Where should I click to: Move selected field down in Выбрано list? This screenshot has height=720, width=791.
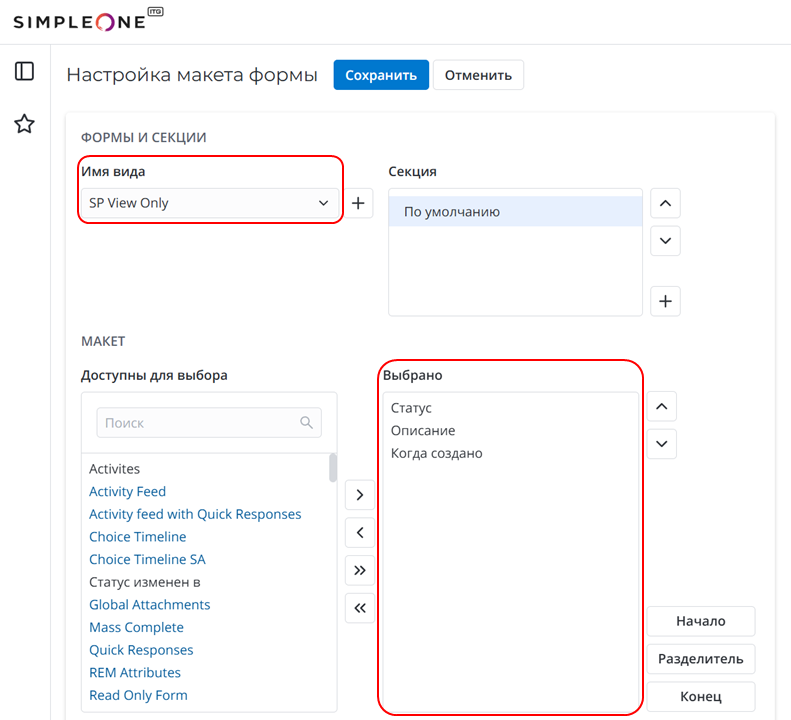click(662, 444)
